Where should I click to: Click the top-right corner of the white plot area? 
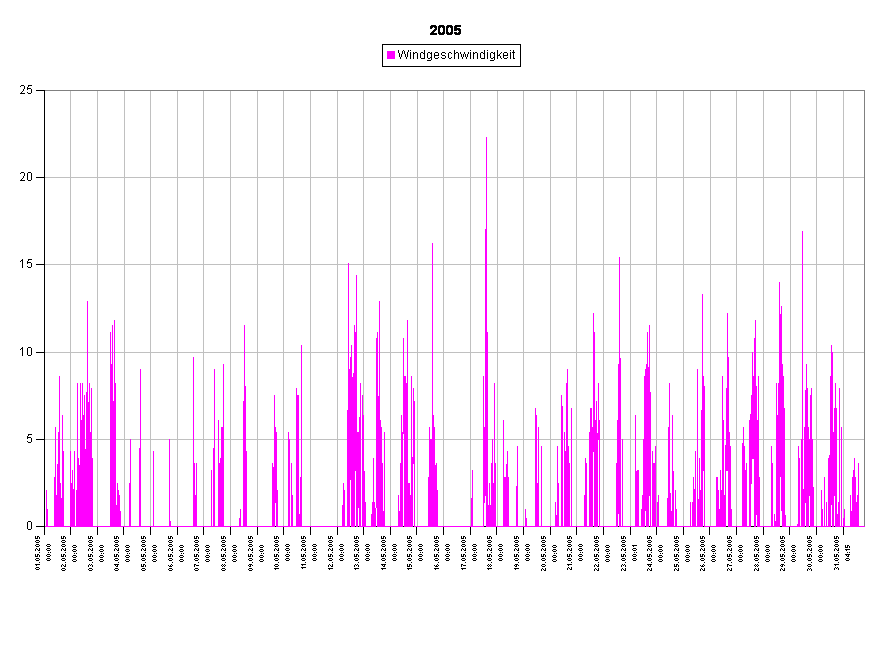click(x=863, y=91)
